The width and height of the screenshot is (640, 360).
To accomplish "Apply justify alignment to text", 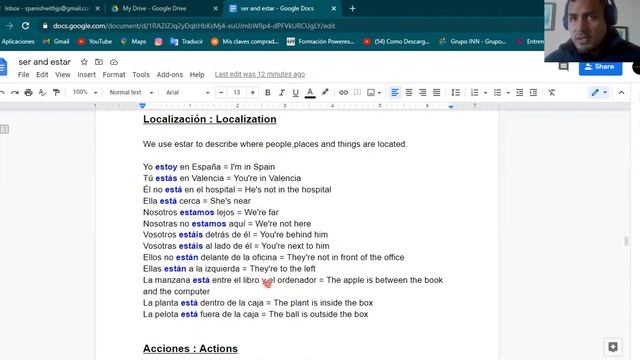I will 436,93.
